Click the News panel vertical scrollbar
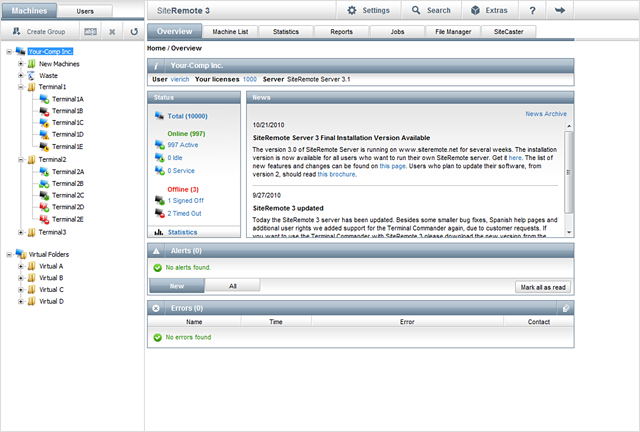 tap(569, 180)
